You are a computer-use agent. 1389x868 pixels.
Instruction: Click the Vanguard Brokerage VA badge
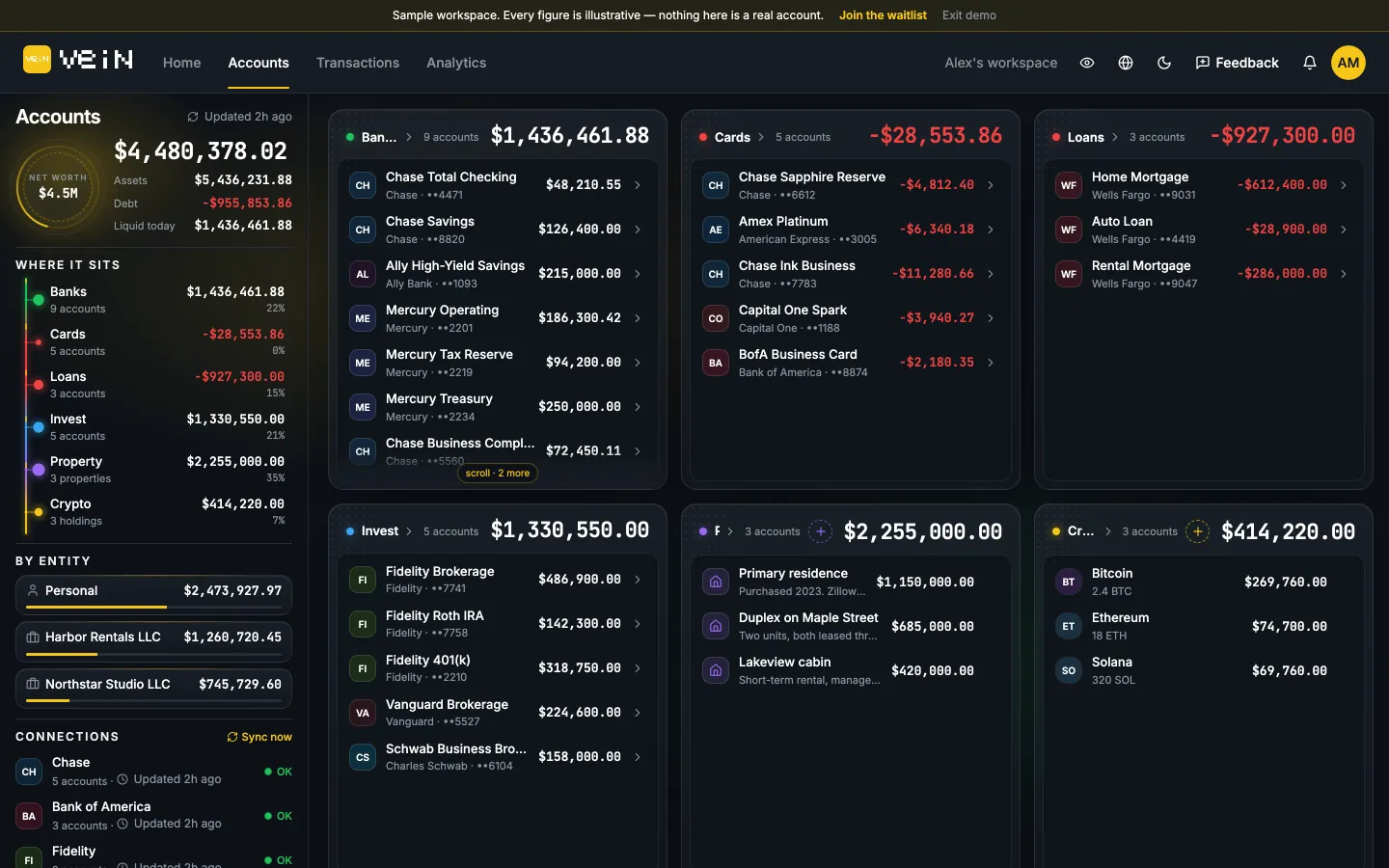(x=363, y=713)
